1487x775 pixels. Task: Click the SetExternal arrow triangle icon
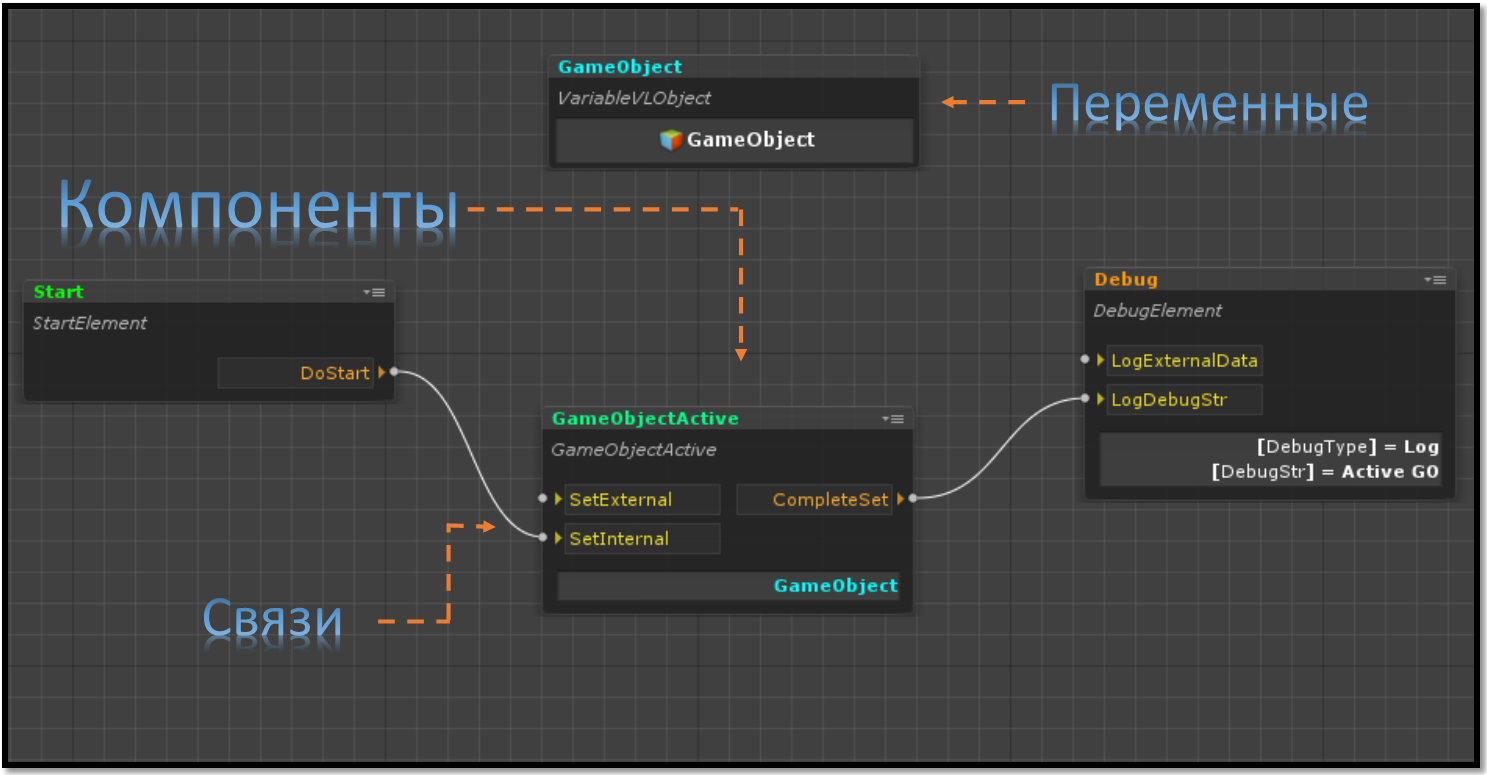coord(559,499)
